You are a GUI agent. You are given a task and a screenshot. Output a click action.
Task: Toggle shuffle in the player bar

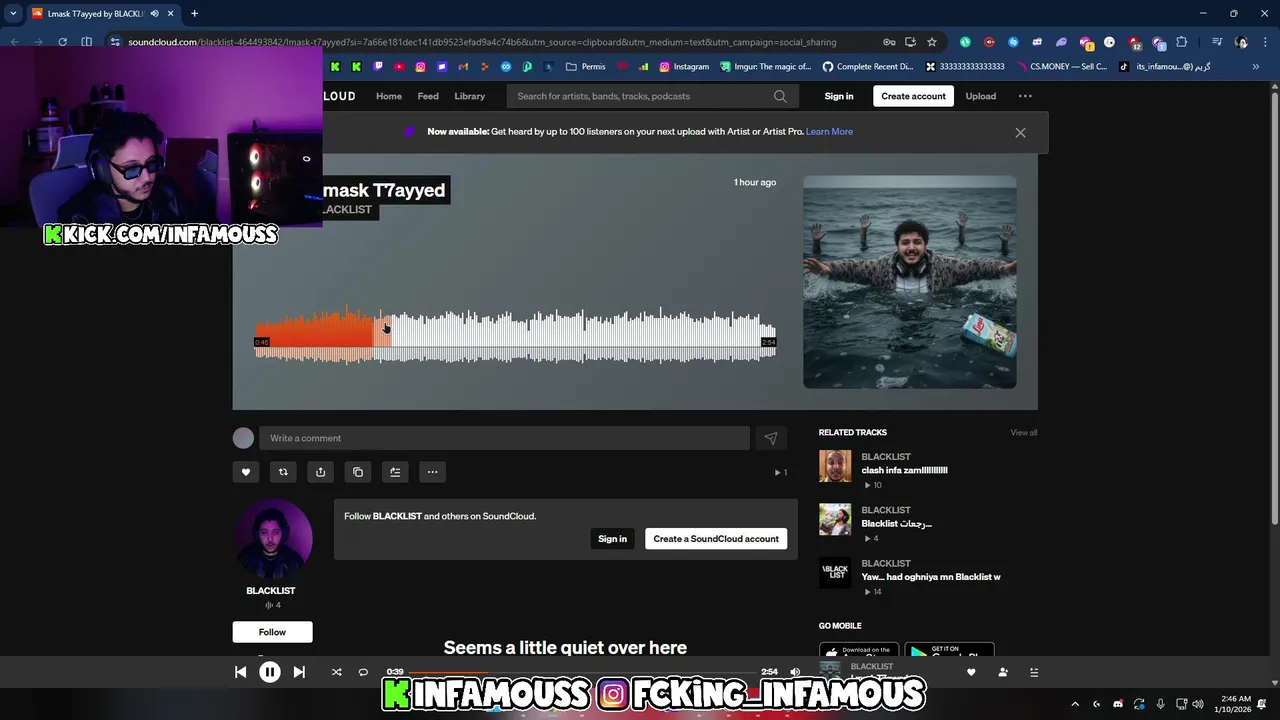[x=336, y=672]
